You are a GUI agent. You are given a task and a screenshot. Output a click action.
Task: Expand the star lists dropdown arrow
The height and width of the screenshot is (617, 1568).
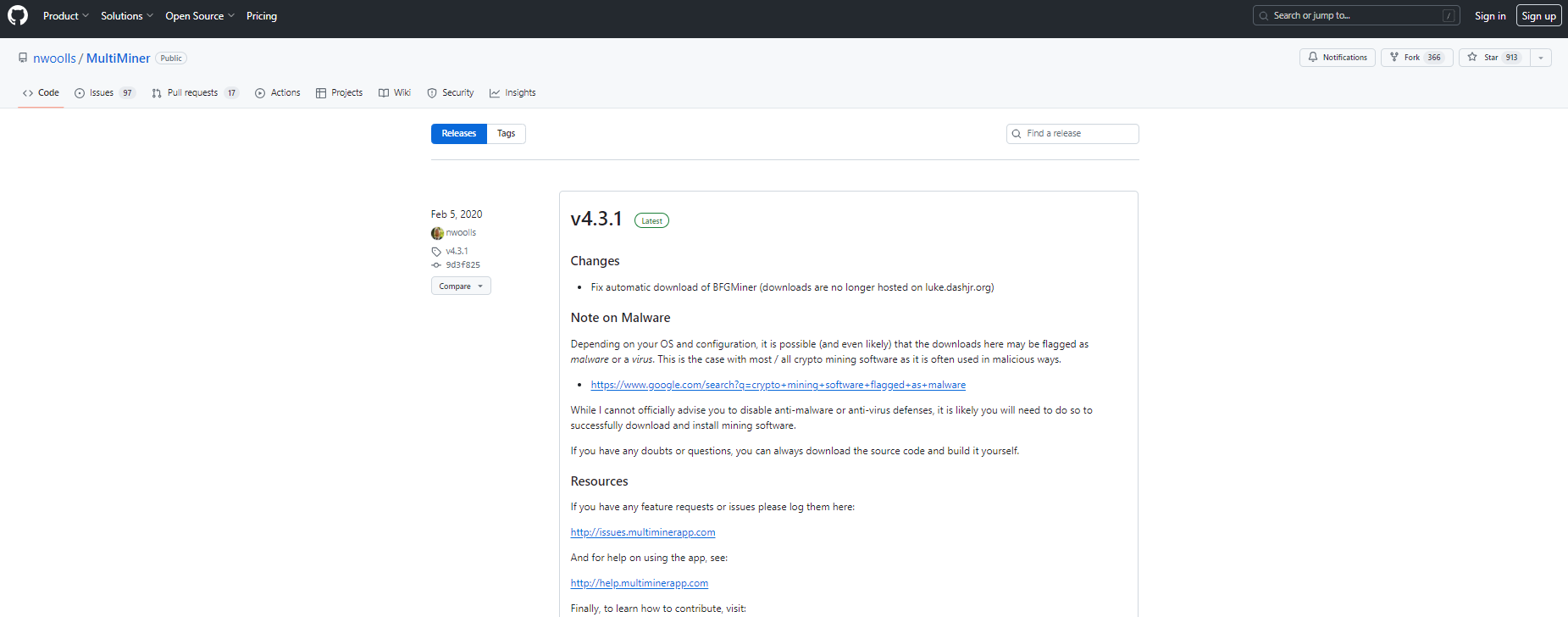pos(1541,58)
